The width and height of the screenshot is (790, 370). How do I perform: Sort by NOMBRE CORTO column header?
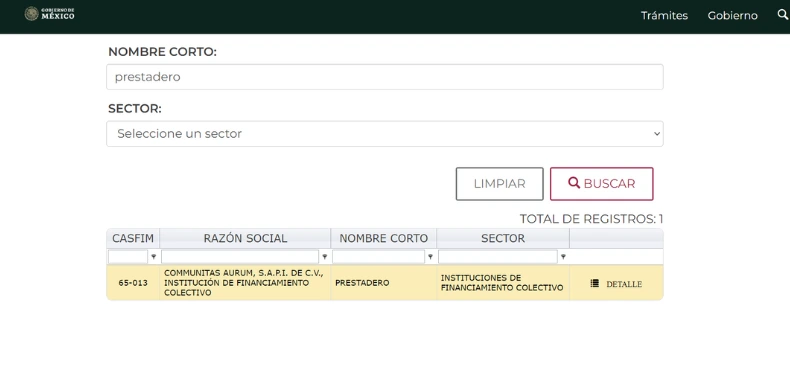(x=383, y=238)
